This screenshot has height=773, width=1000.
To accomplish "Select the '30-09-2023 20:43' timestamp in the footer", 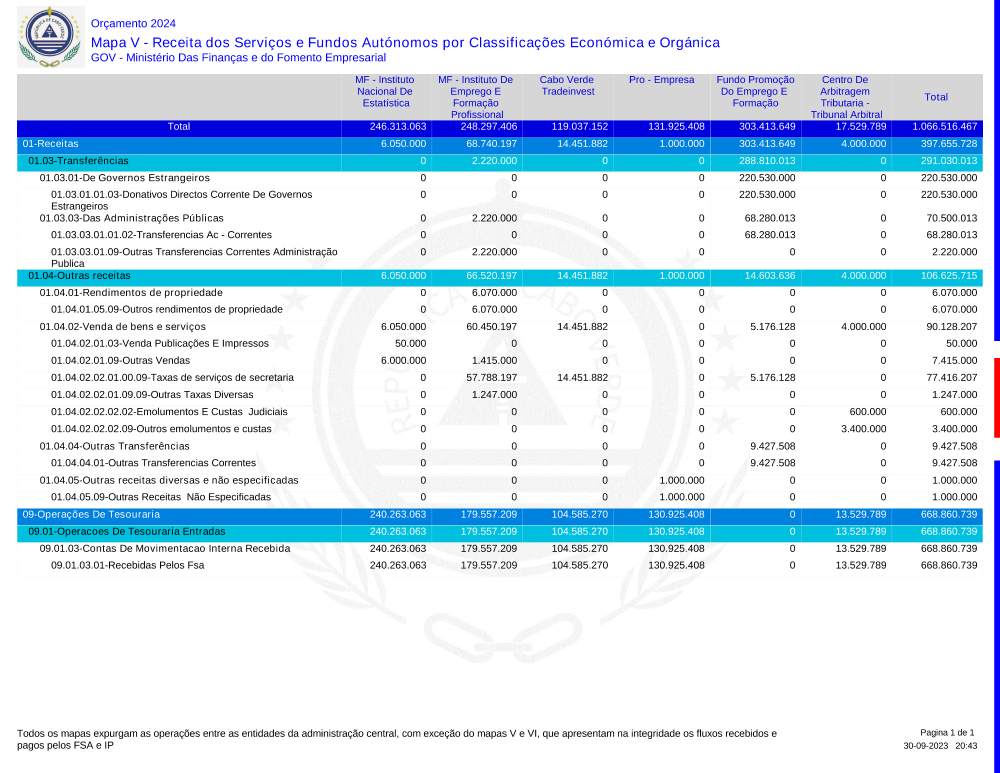I will click(940, 746).
